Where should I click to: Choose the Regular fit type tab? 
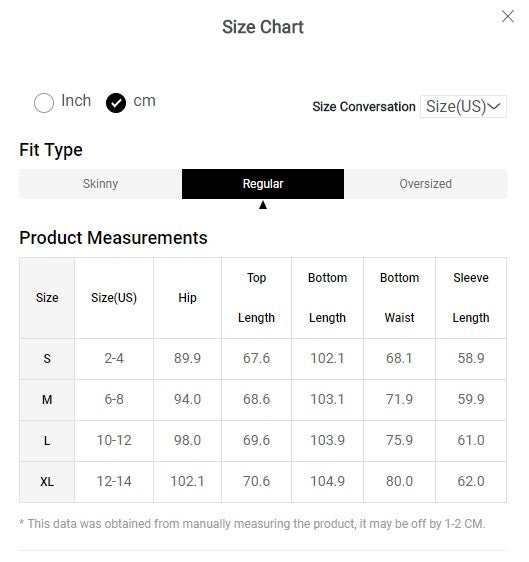point(263,184)
